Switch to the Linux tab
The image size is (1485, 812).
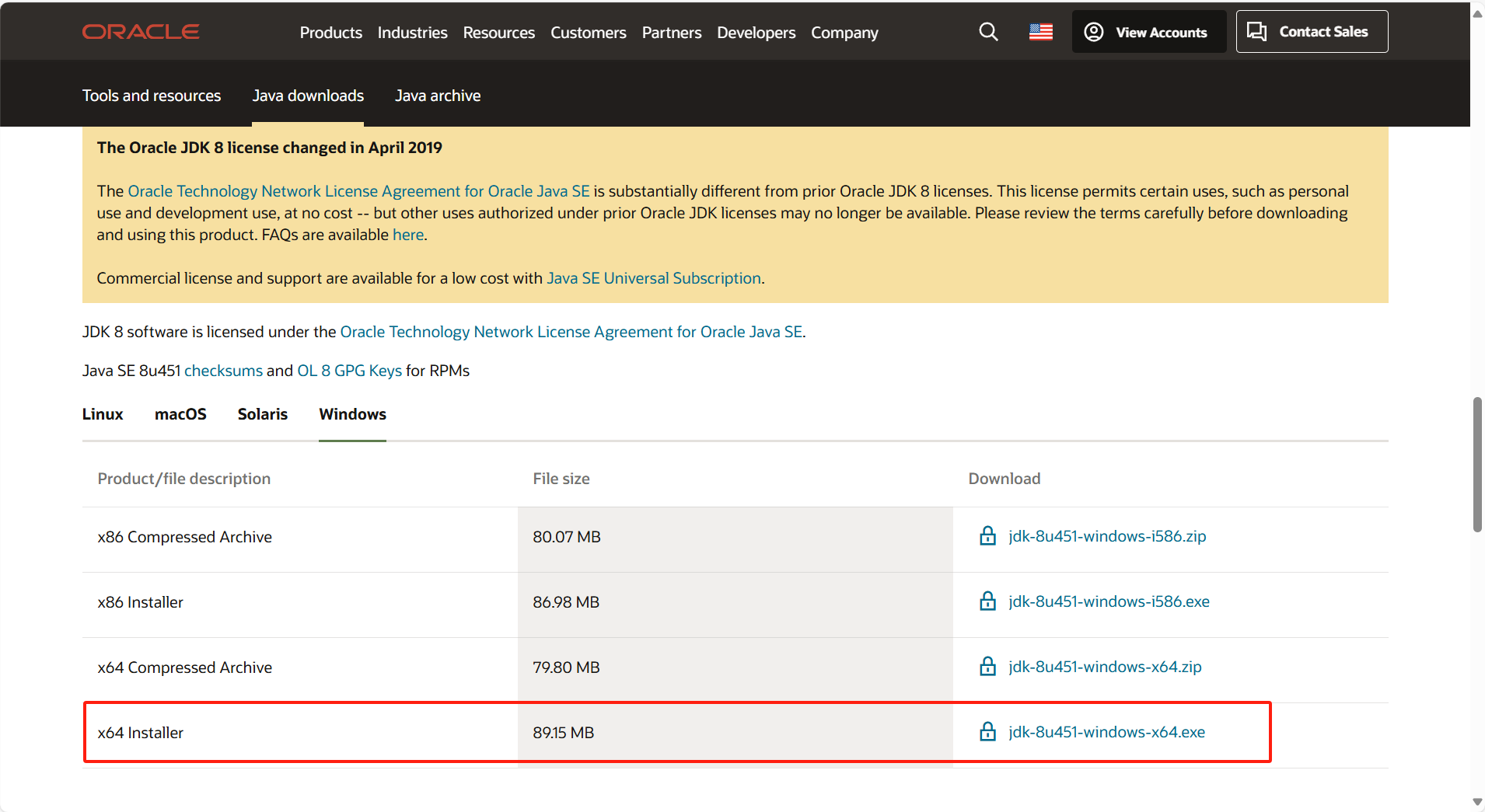[103, 414]
